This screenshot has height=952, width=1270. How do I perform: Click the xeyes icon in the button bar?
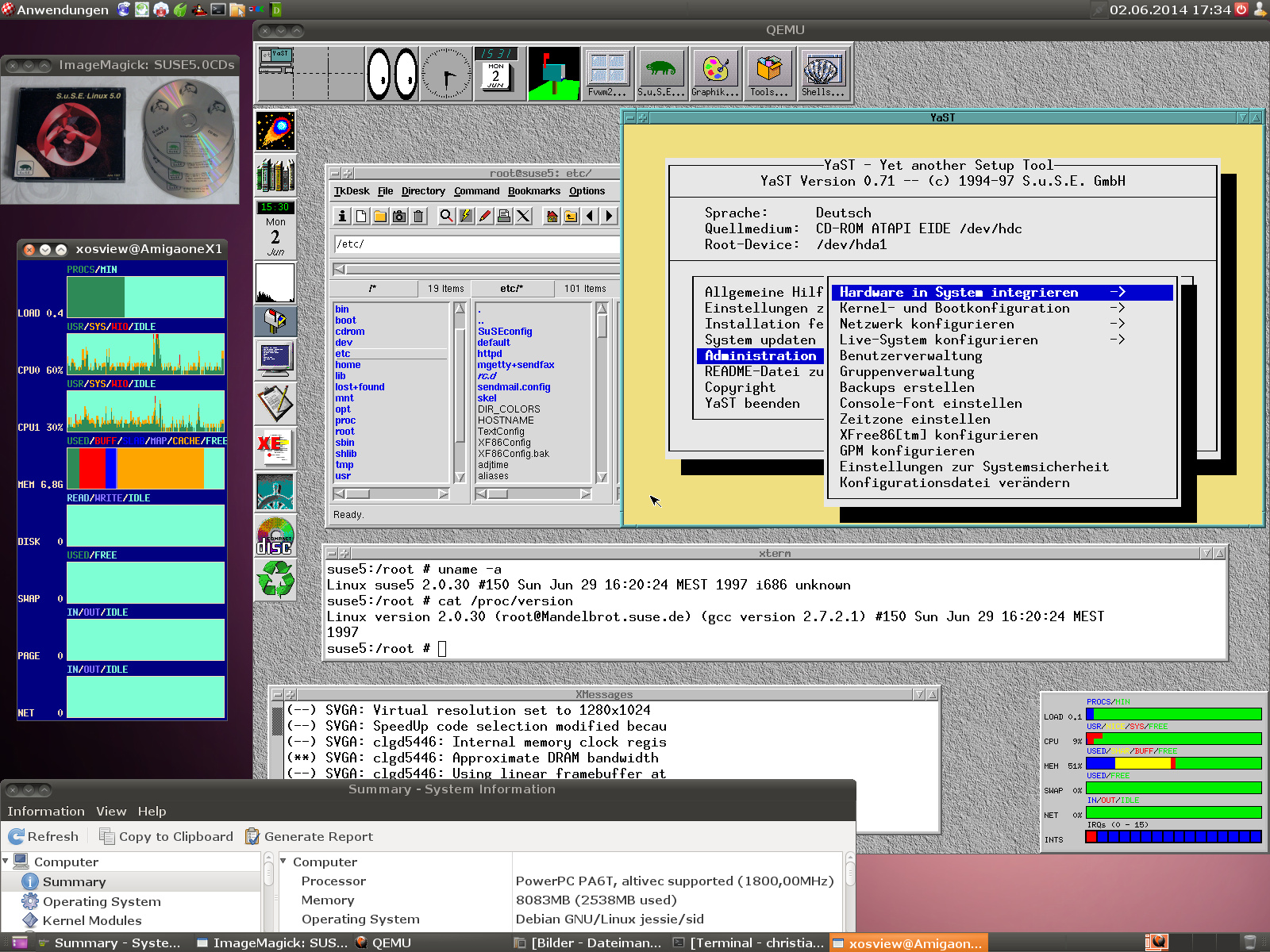[x=392, y=73]
